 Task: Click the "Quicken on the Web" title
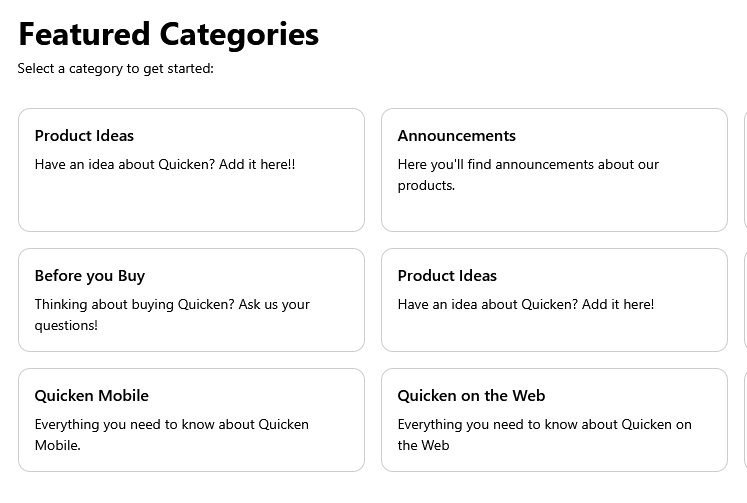tap(471, 396)
